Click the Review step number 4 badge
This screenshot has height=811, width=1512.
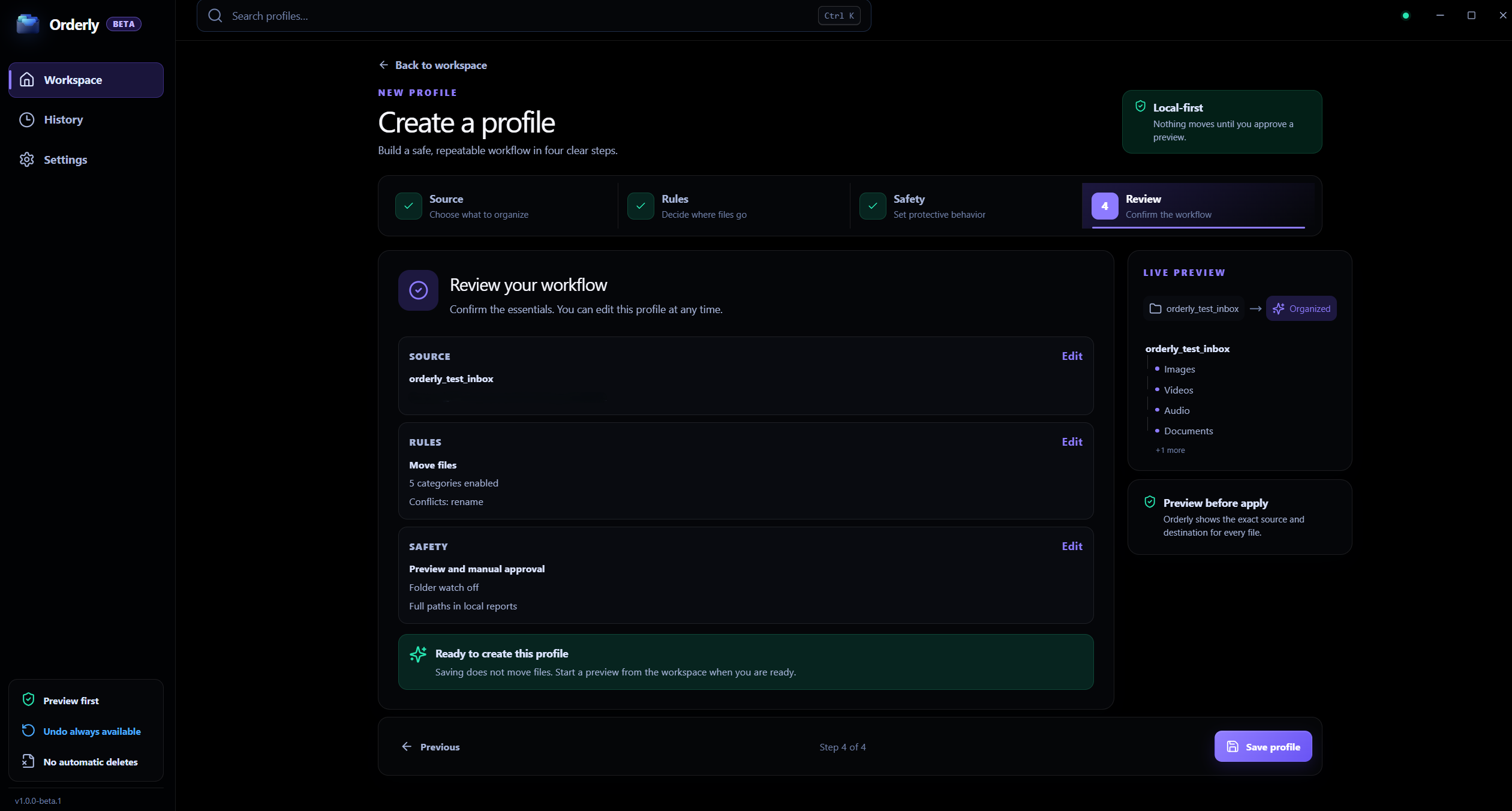pos(1105,206)
